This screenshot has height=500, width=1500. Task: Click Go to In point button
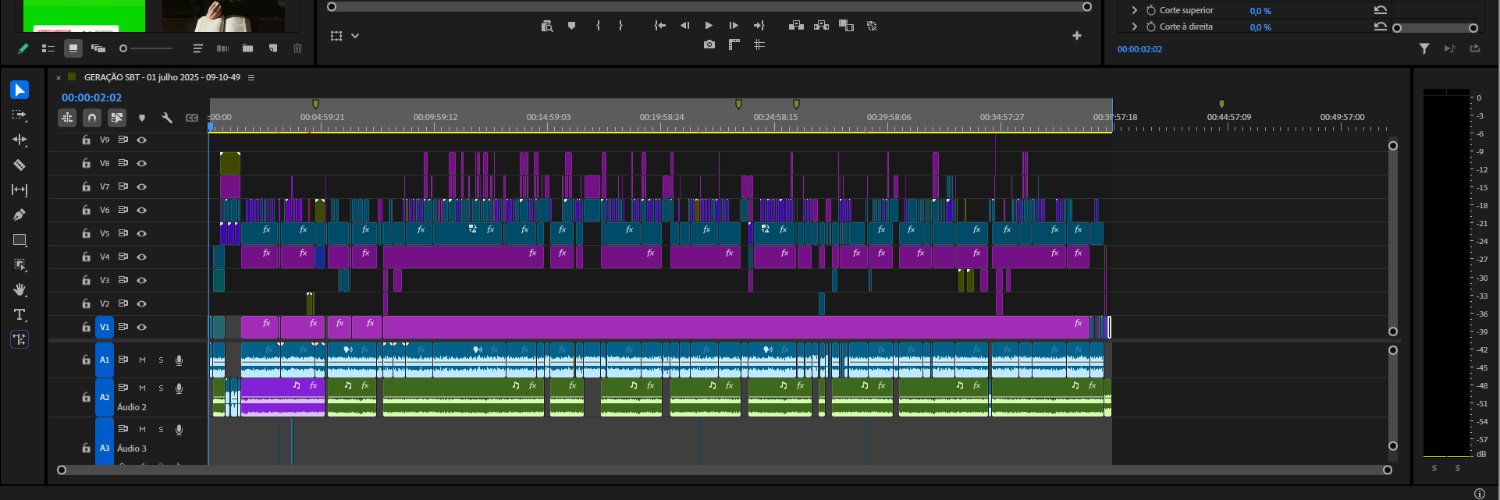point(660,25)
